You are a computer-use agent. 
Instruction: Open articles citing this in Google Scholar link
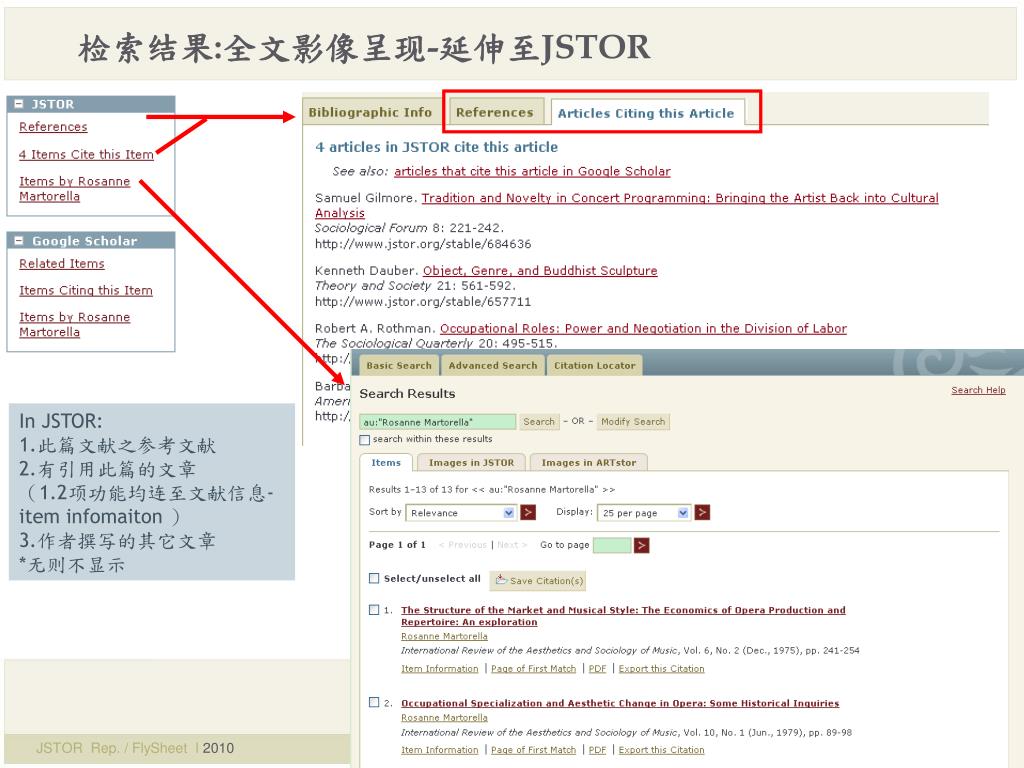tap(532, 171)
